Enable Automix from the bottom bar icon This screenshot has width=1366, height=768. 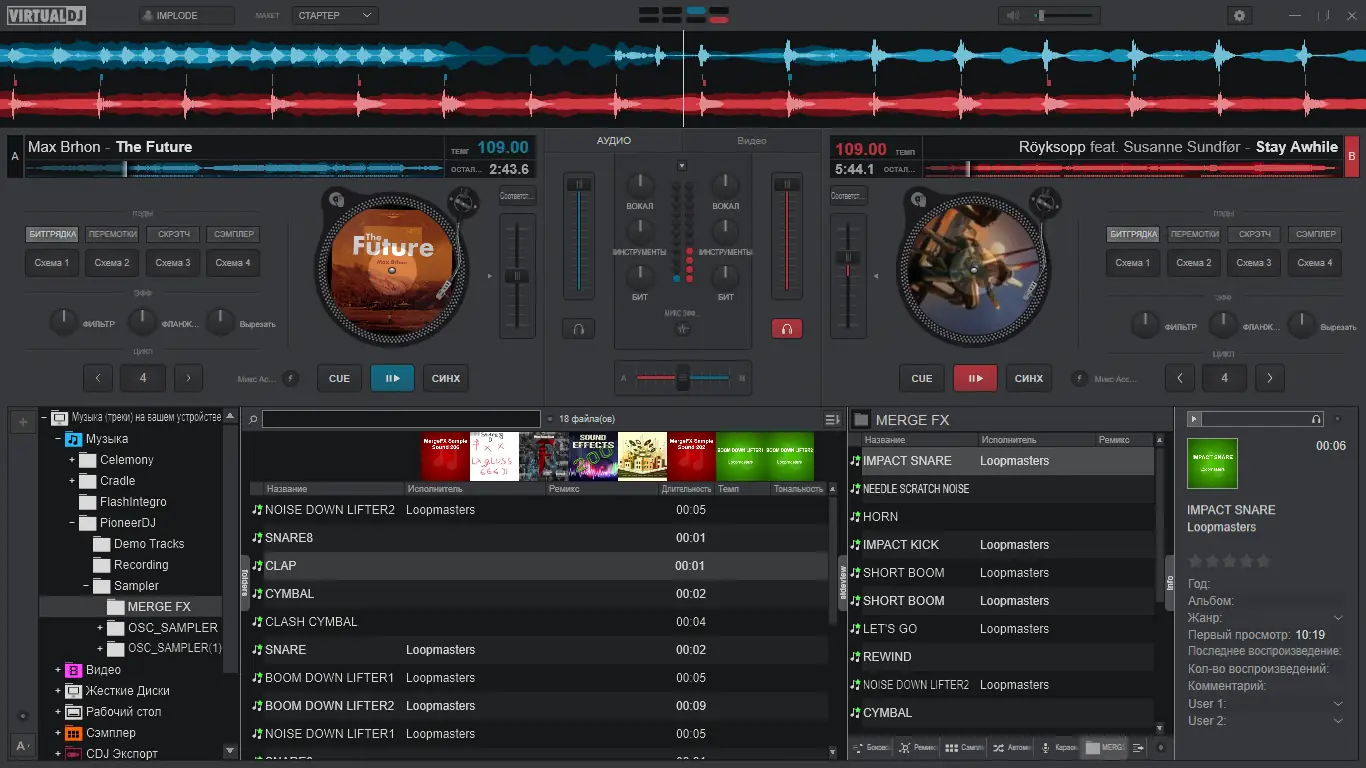coord(1000,747)
